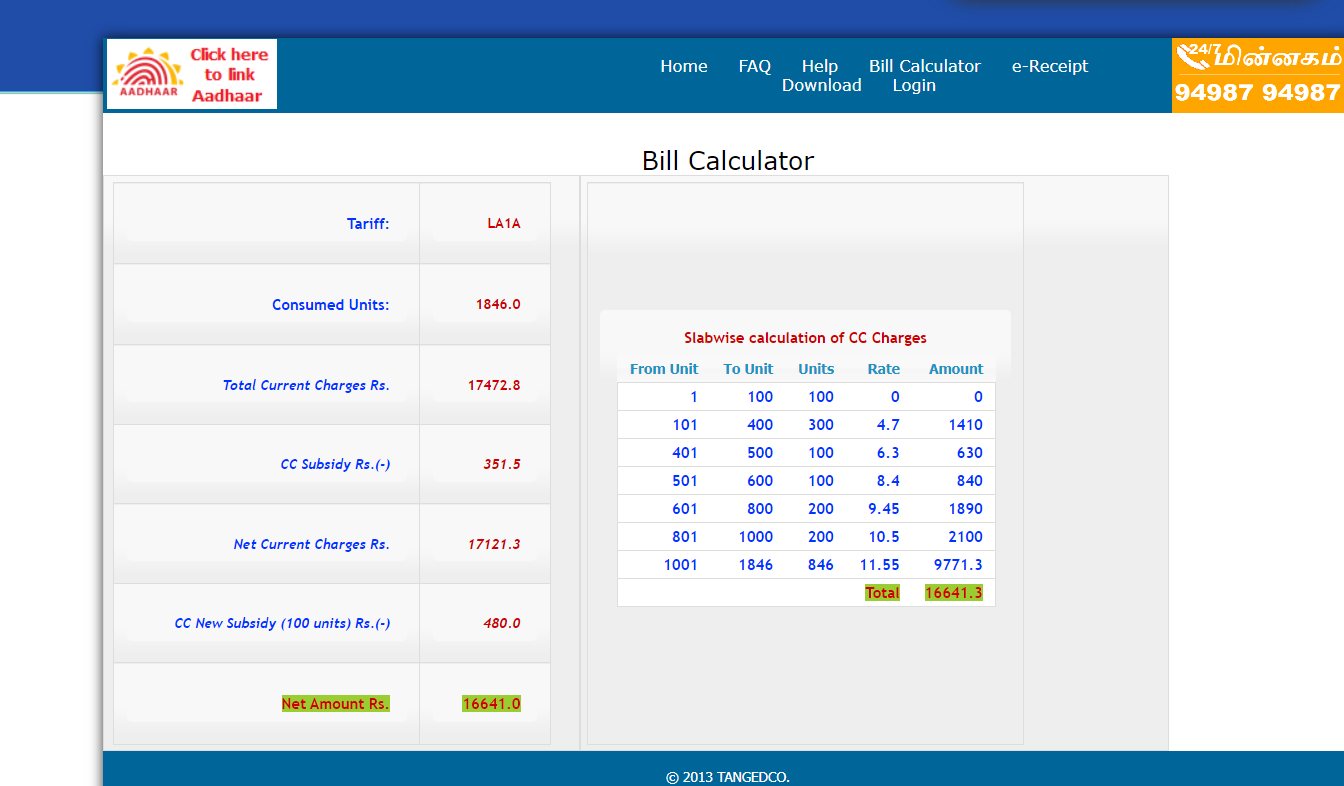Select the Tariff value LA1A
Screen dimensions: 1344x786
pyautogui.click(x=504, y=224)
